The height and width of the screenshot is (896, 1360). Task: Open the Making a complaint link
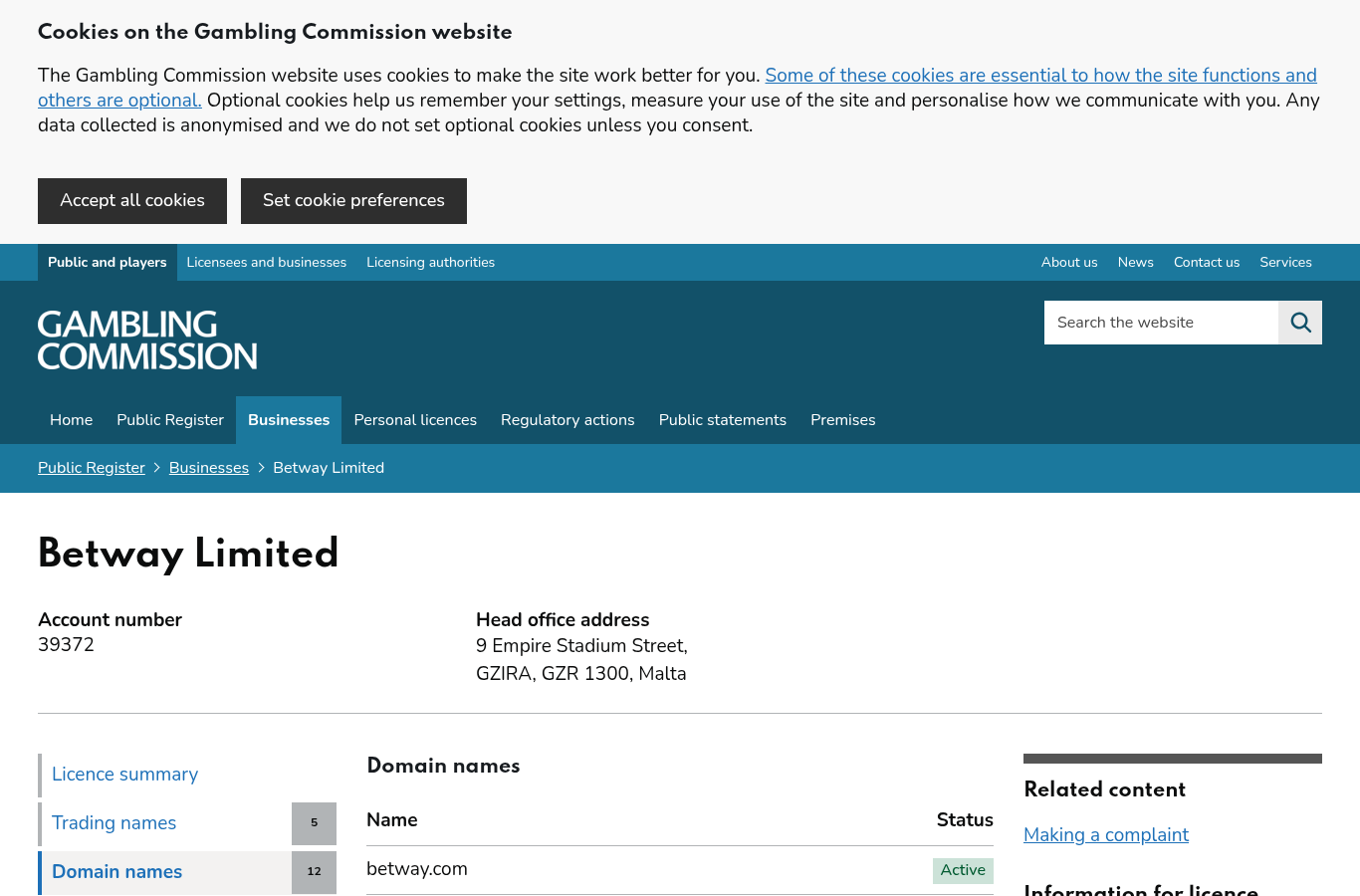[1106, 835]
